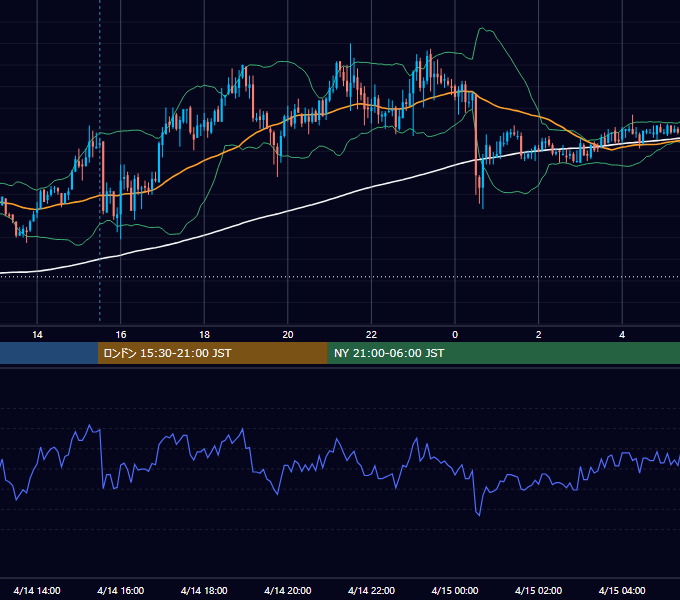Click the 4/14 16:00 time label

pos(121,590)
